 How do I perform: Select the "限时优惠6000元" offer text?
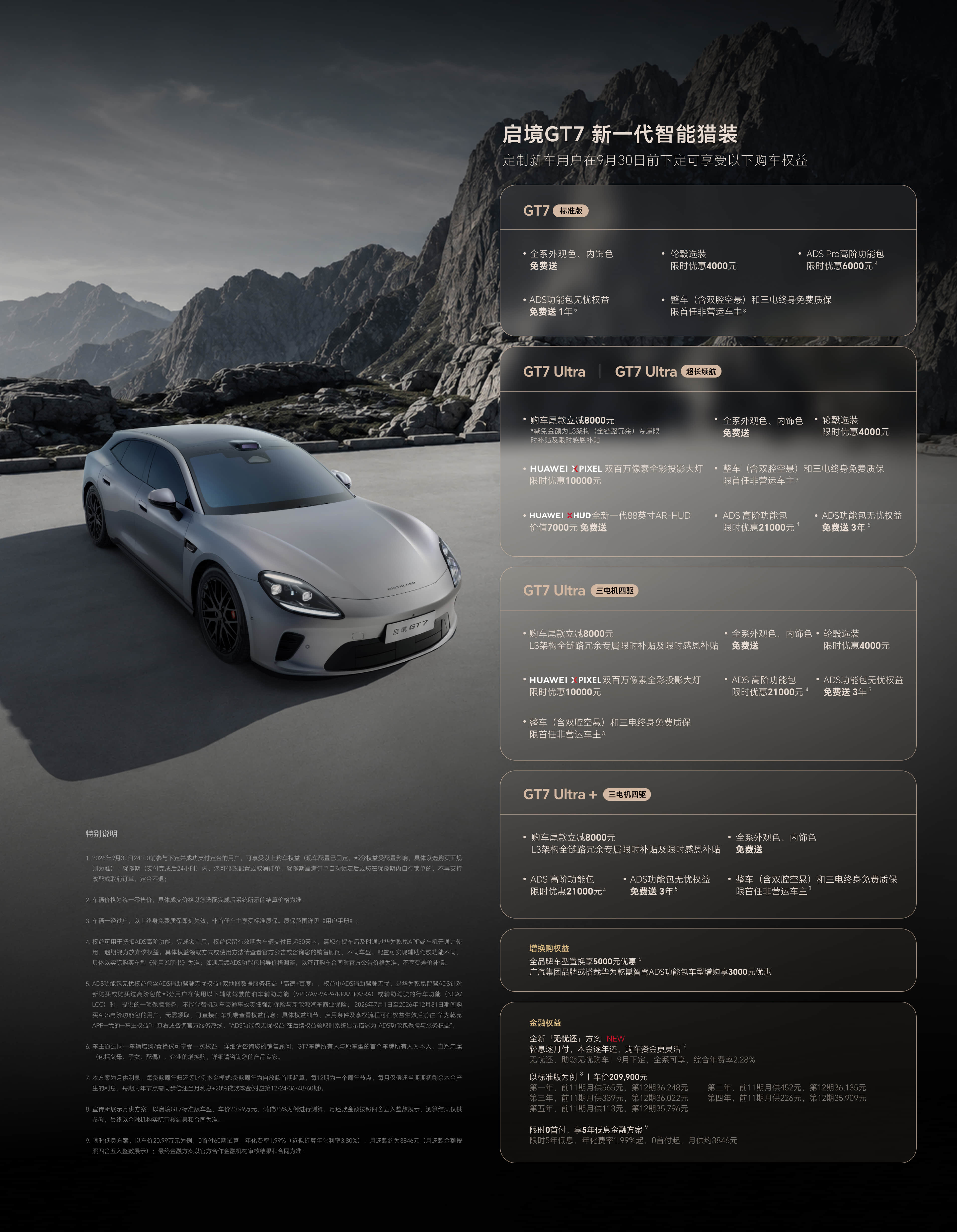pyautogui.click(x=840, y=266)
